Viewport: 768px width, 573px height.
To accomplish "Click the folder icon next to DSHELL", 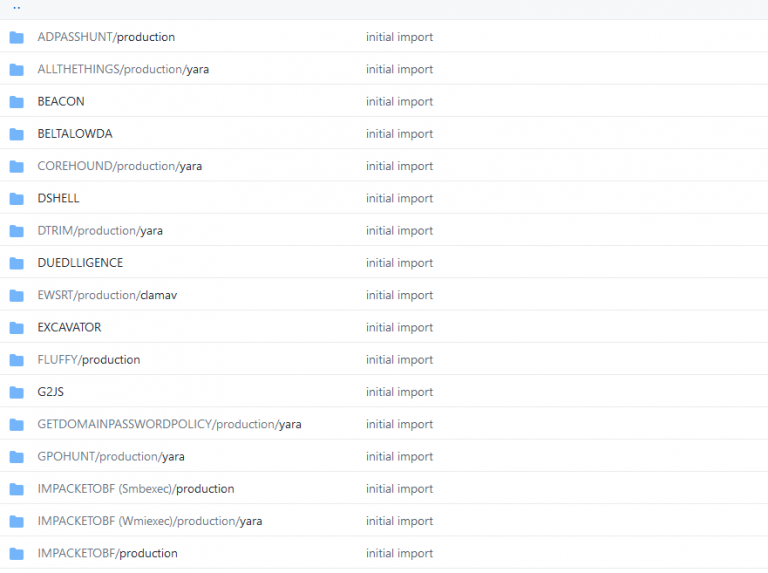I will (x=16, y=199).
